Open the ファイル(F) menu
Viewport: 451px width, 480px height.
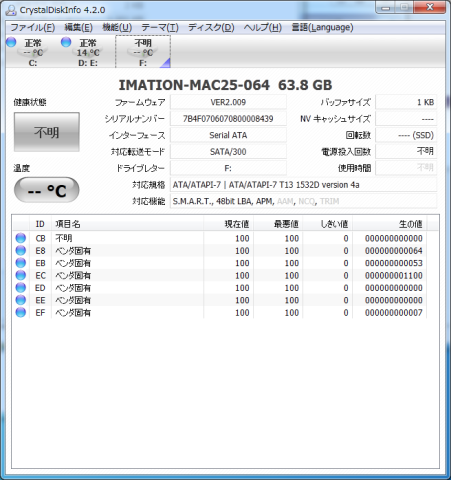tap(33, 27)
